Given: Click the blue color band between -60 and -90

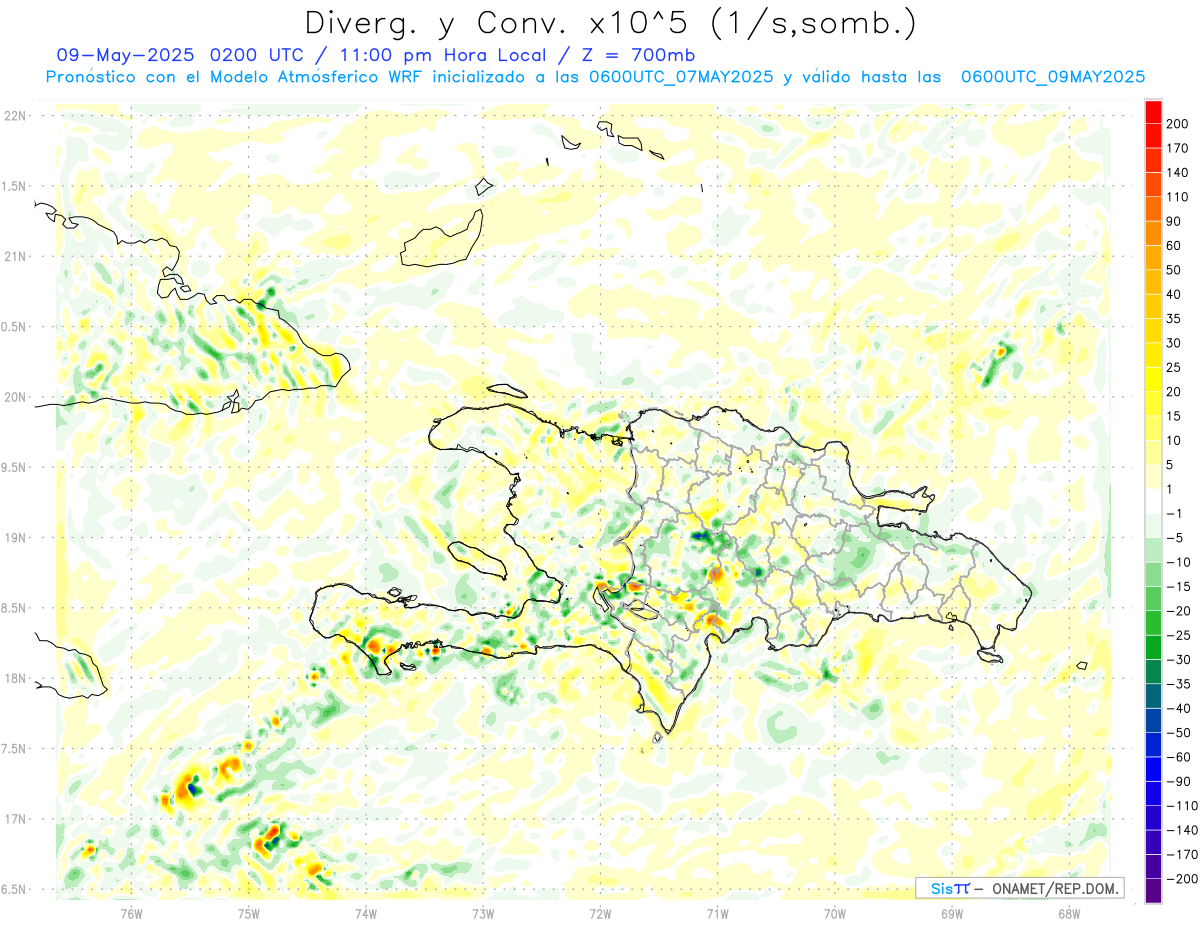Looking at the screenshot, I should click(1153, 768).
